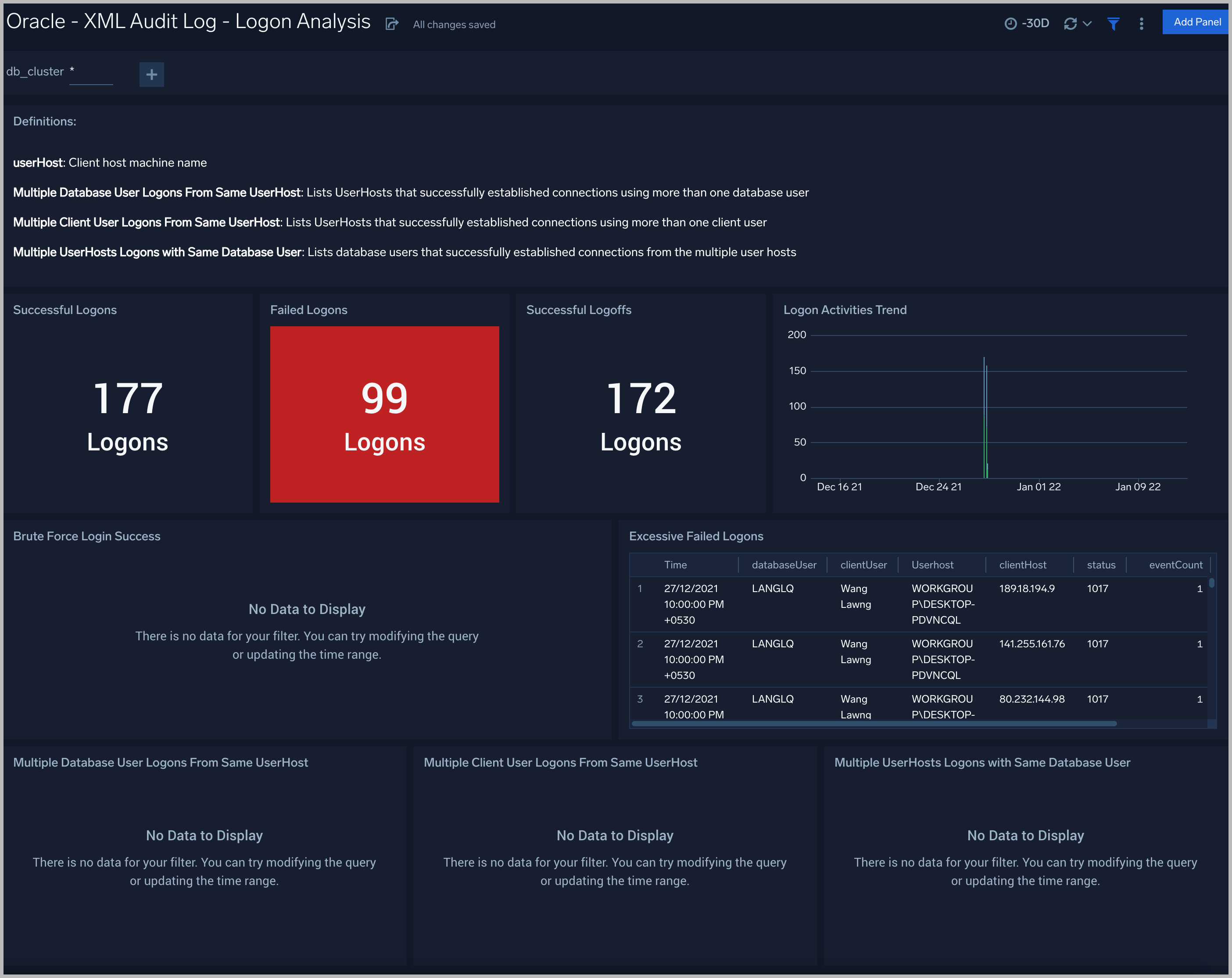Click the Excessive Failed Logons panel header
1232x978 pixels.
point(696,536)
